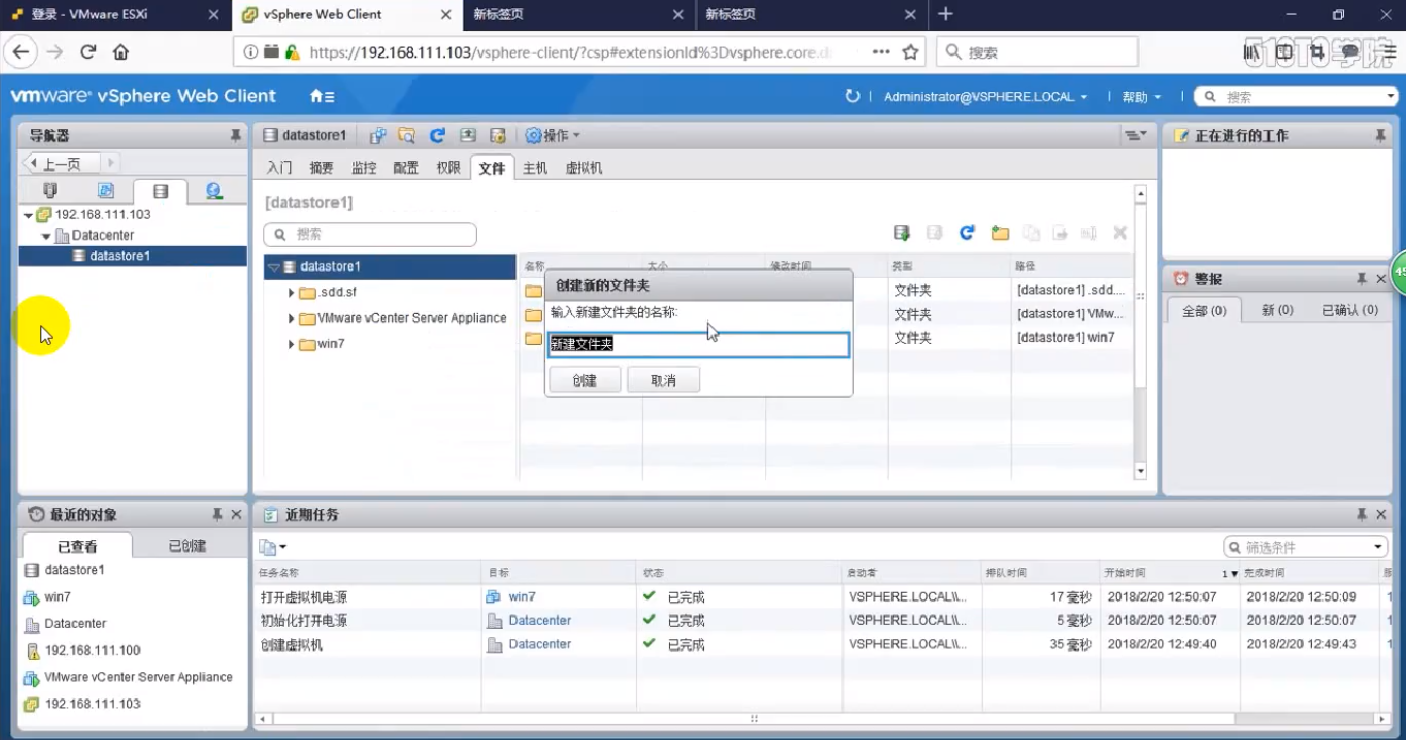Select the 虚拟机 tab

(x=584, y=168)
